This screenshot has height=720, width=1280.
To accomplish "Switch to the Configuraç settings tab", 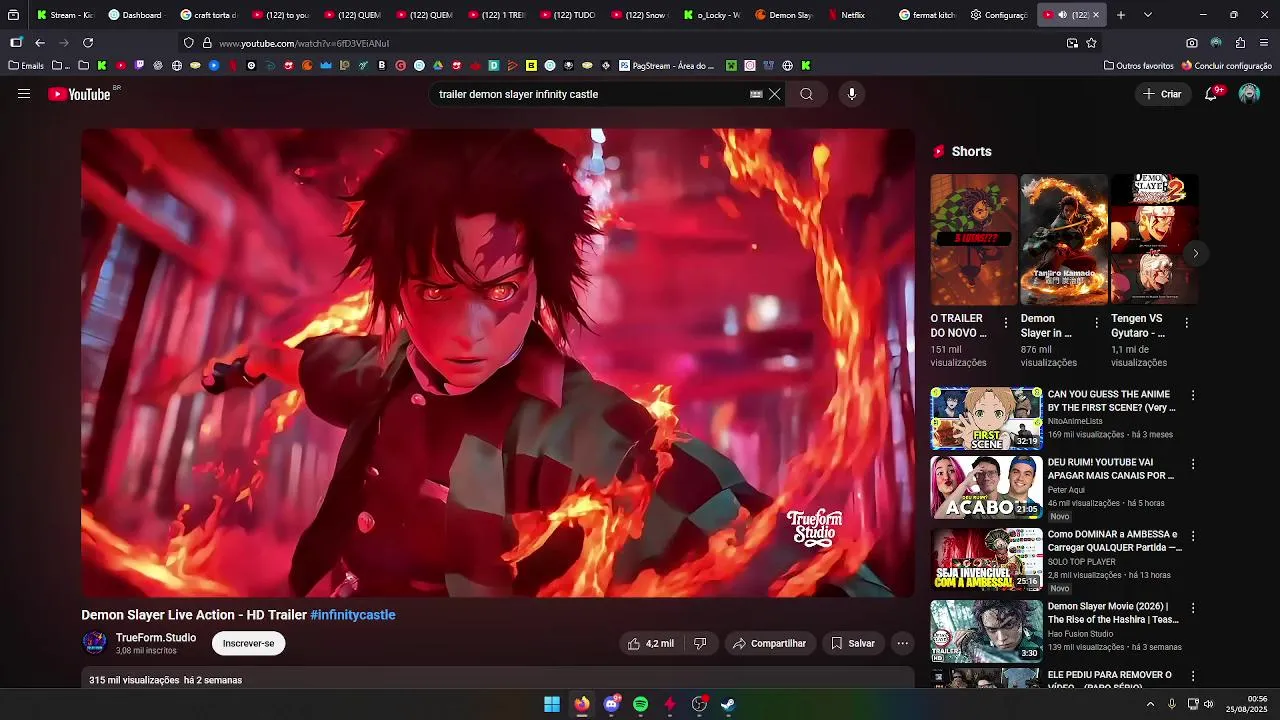I will click(999, 15).
